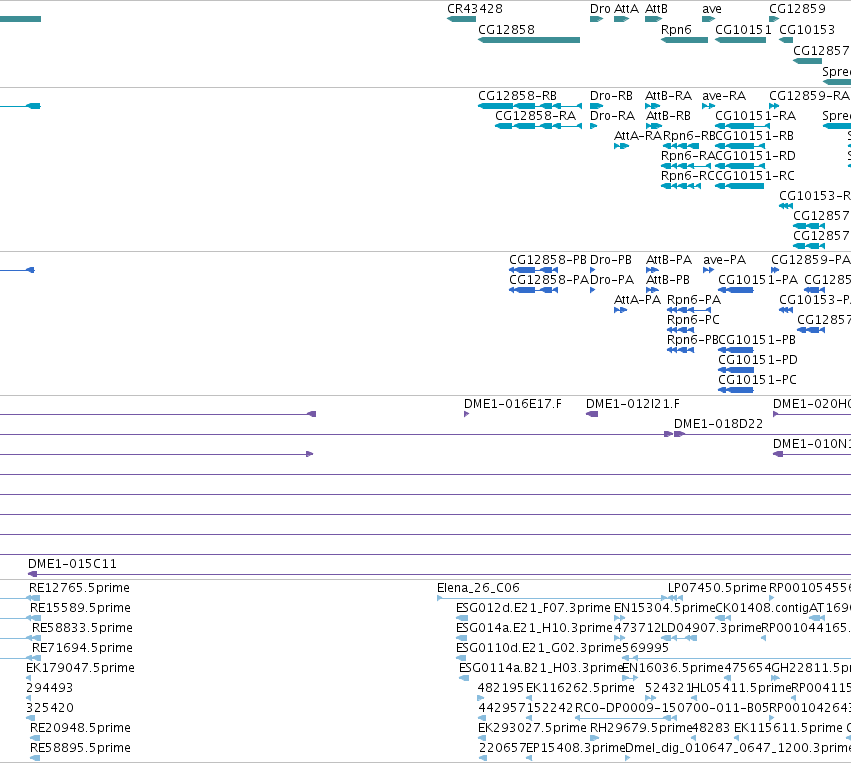Click the transcript label "CG10151-RA"
Screen dimensions: 851x763
pyautogui.click(x=755, y=116)
